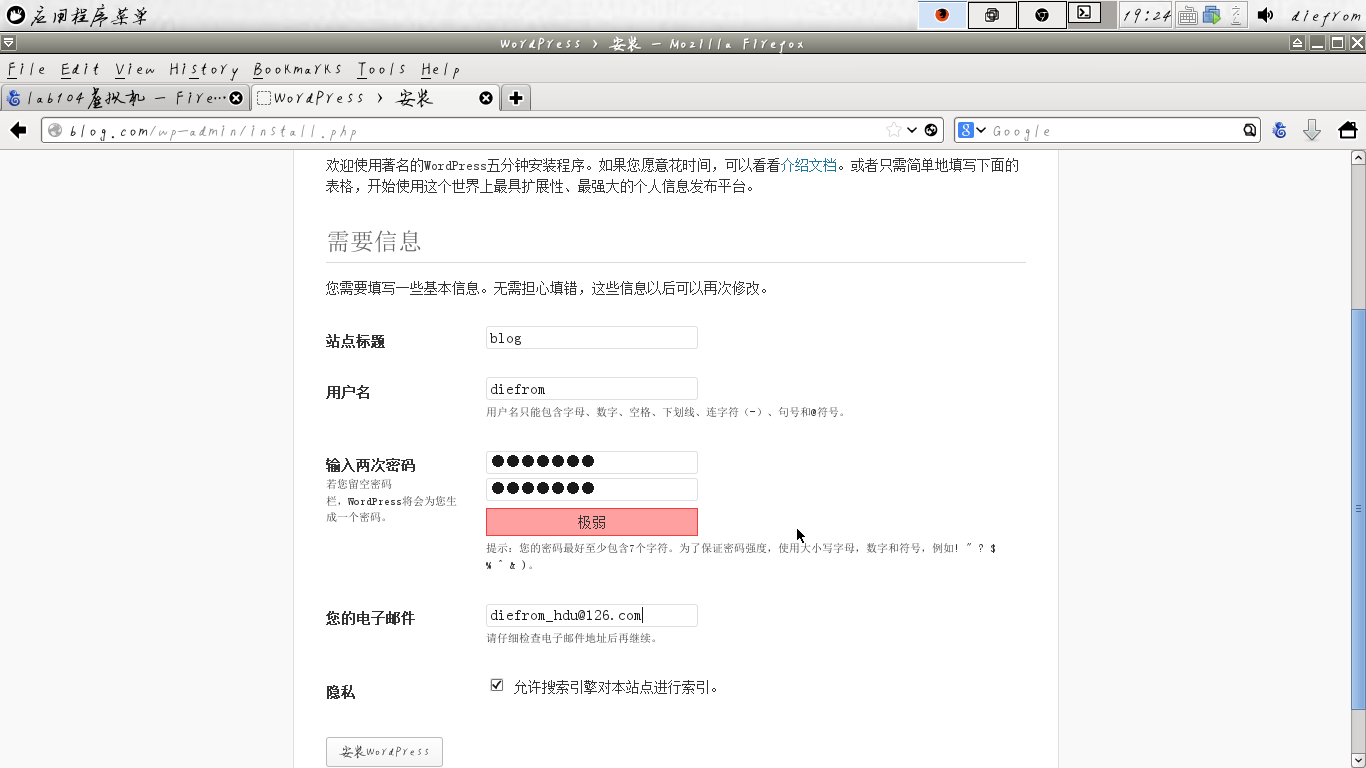
Task: Close the WordPress install tab
Action: point(486,98)
